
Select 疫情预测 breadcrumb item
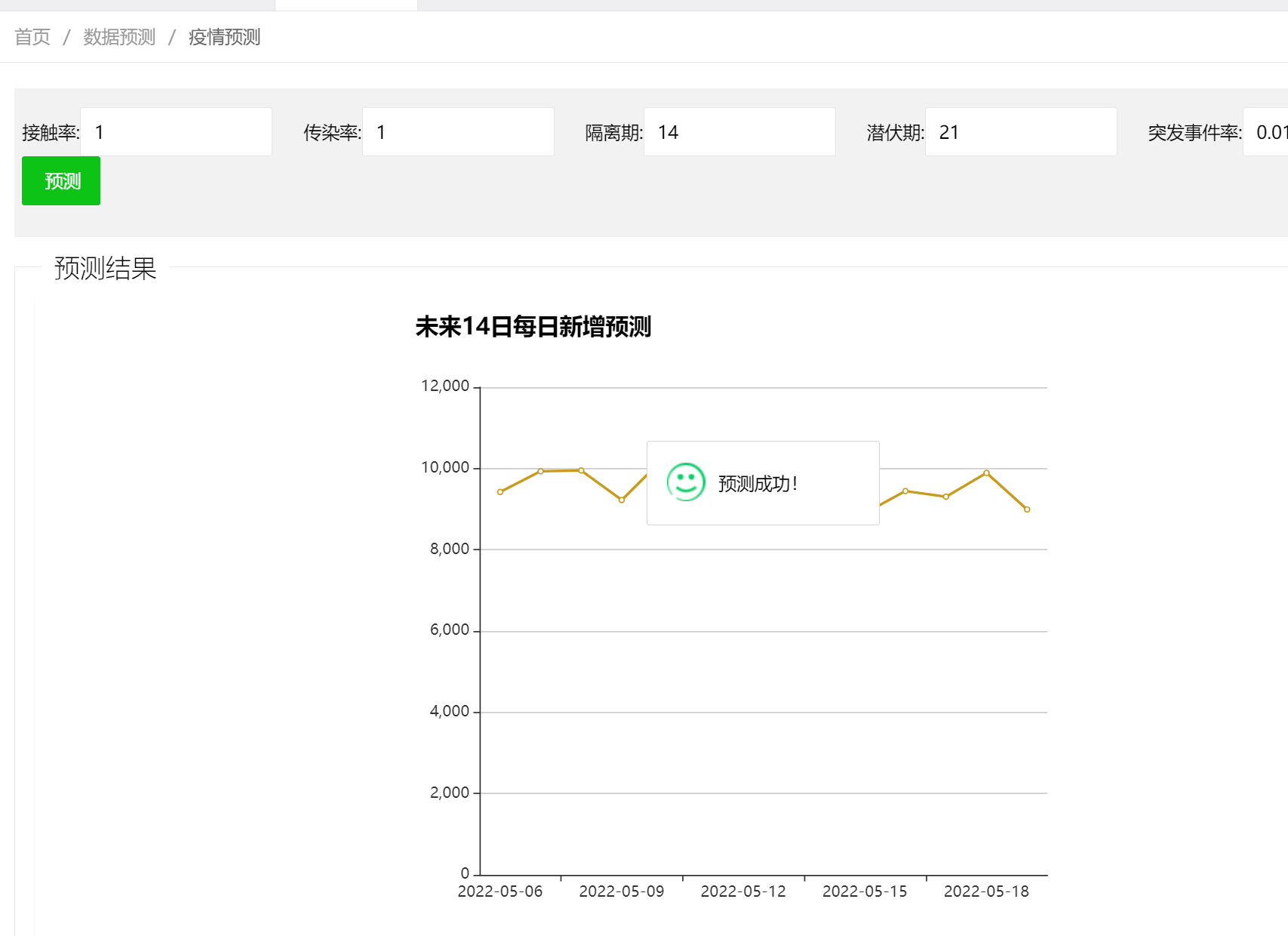[224, 37]
